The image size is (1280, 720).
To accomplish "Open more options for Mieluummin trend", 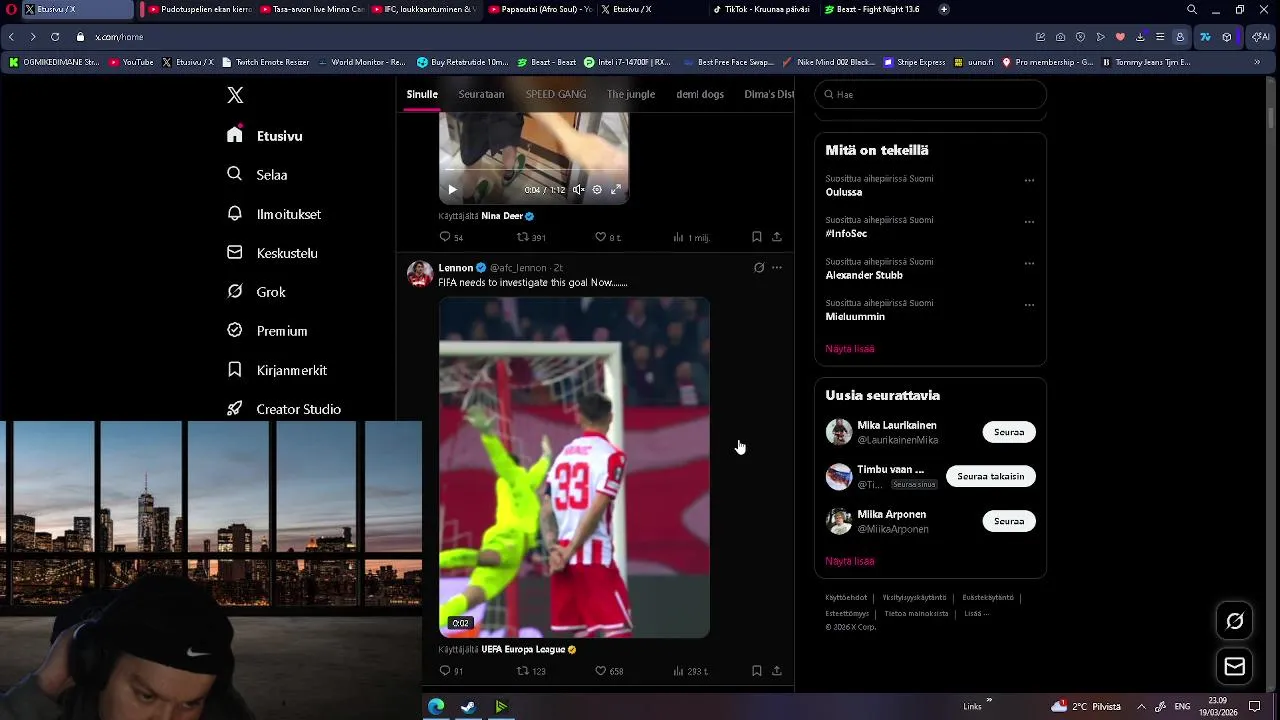I will [1029, 305].
